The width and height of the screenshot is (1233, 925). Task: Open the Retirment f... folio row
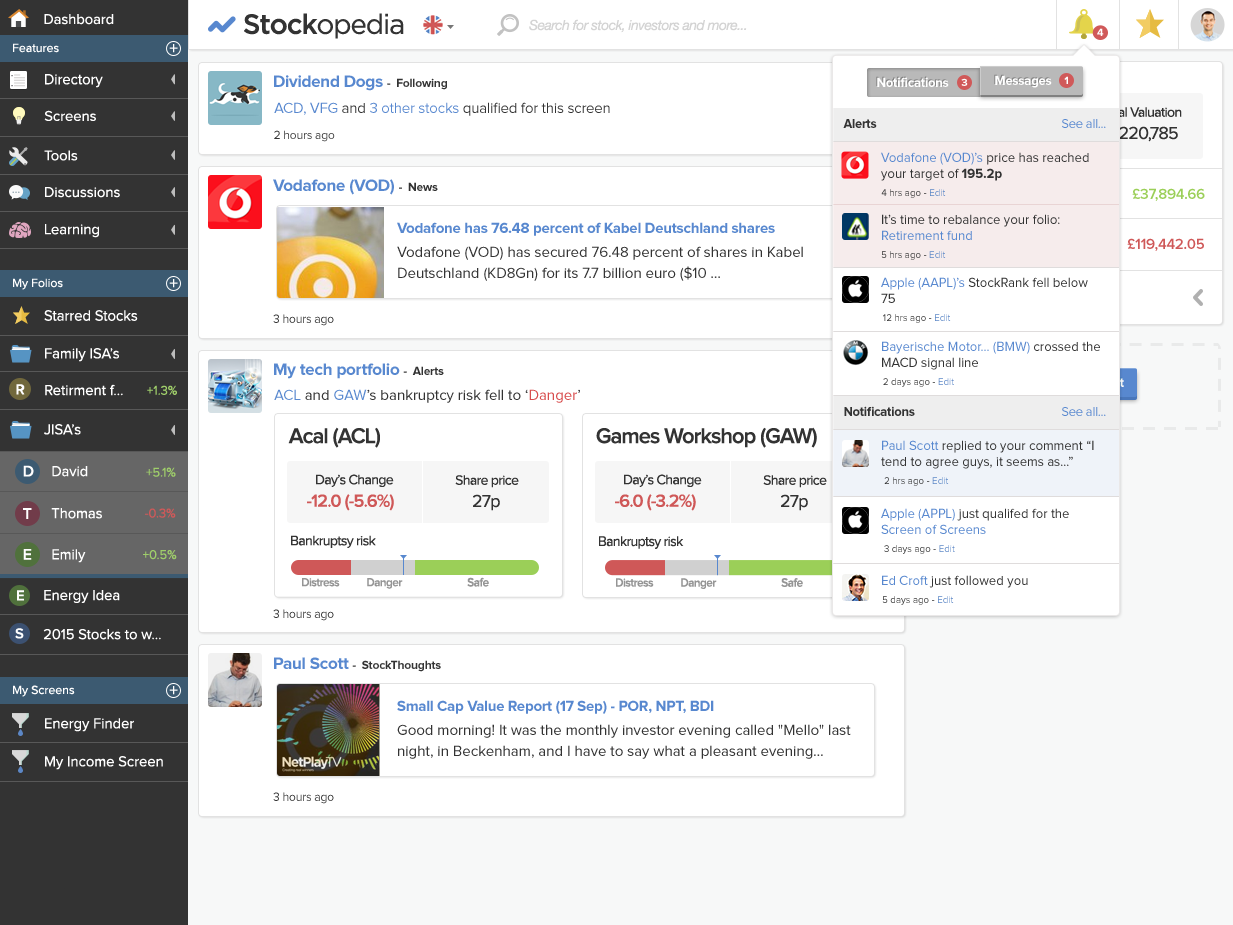[x=94, y=391]
